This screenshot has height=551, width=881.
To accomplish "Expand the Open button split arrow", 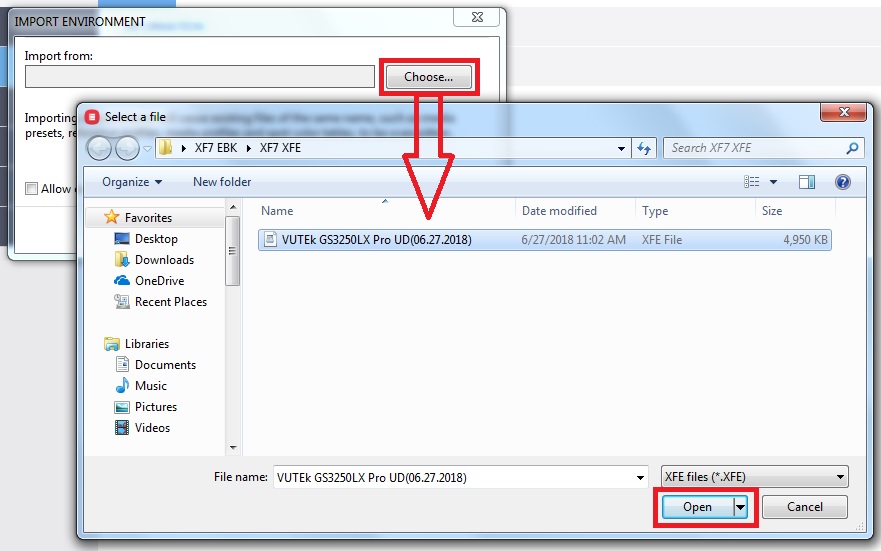I will pos(741,507).
